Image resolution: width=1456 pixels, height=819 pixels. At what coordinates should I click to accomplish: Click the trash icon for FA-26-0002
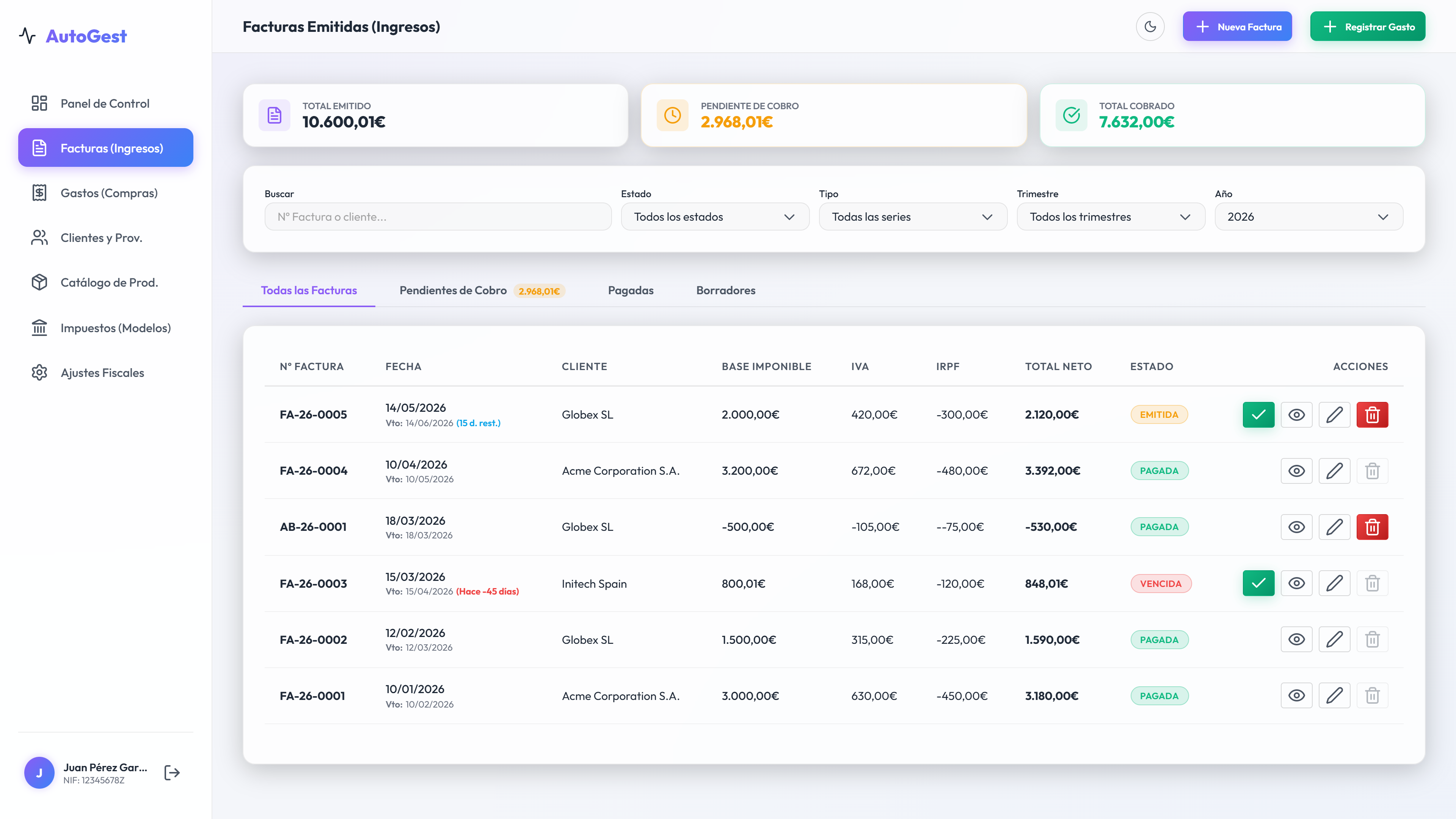coord(1372,639)
